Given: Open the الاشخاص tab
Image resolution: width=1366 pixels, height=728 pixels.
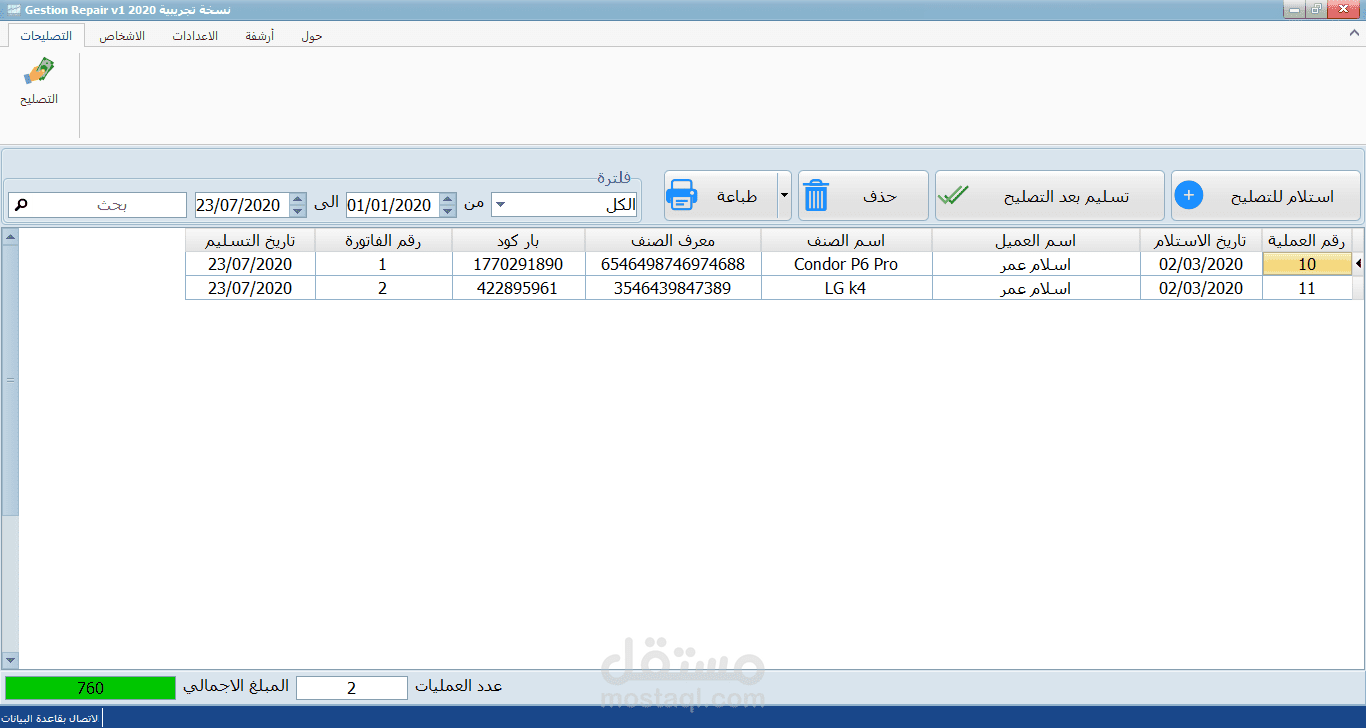Looking at the screenshot, I should [122, 36].
